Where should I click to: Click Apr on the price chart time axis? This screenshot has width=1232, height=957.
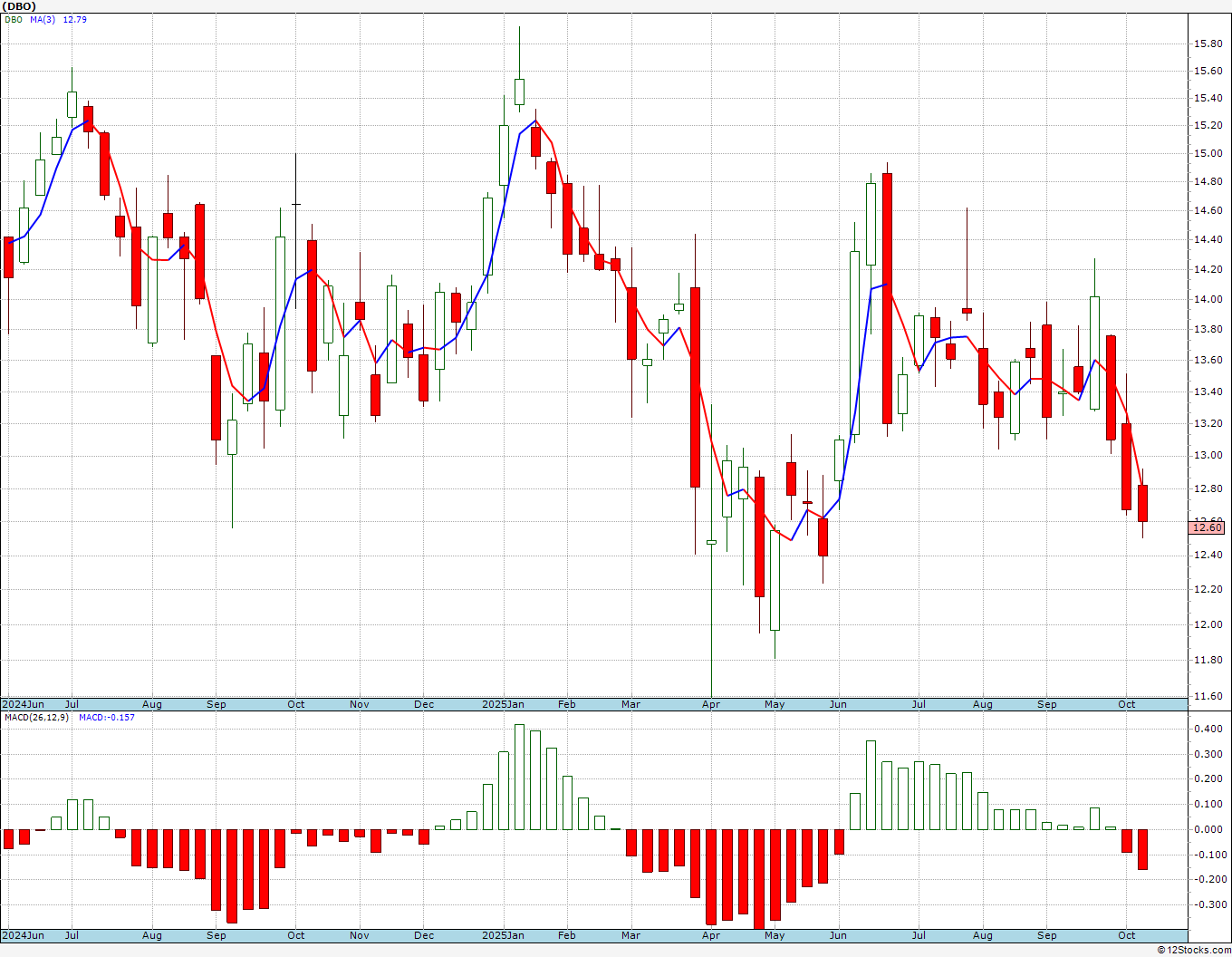(711, 704)
